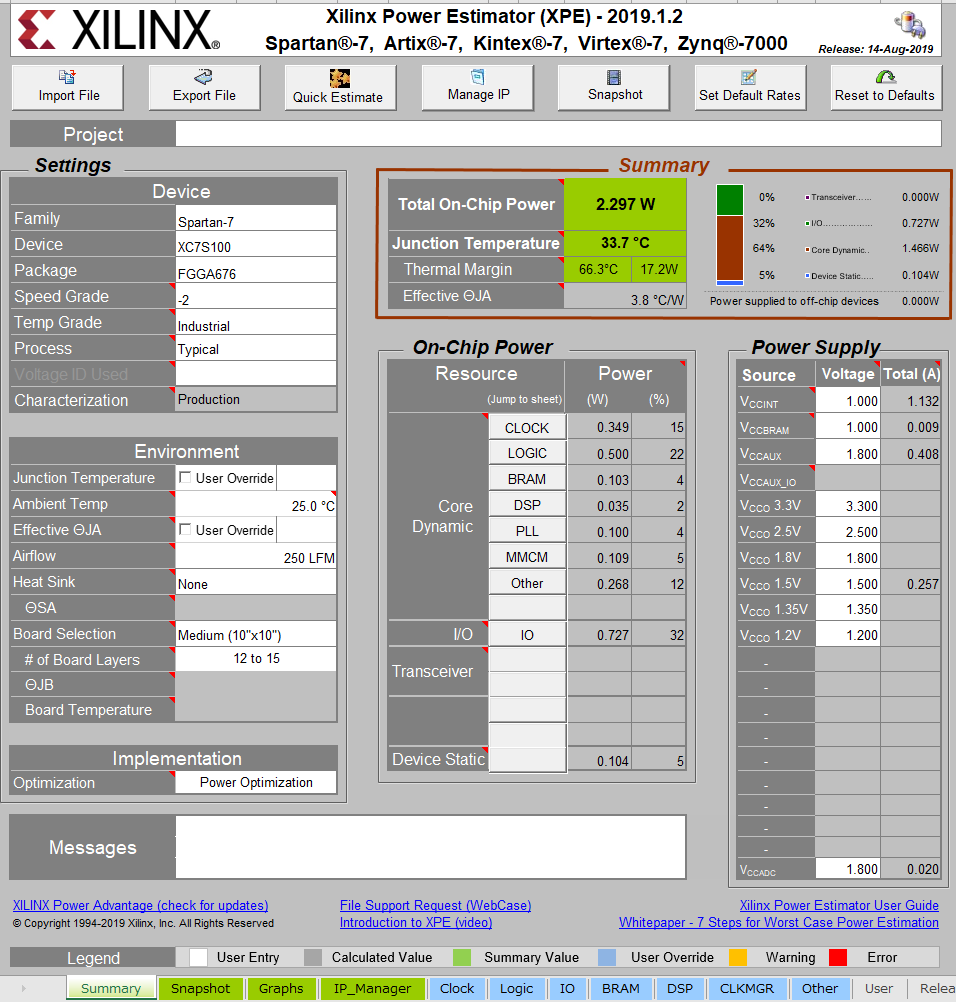The height and width of the screenshot is (1002, 956).
Task: Open File Support Request (WebCase) link
Action: tap(435, 906)
